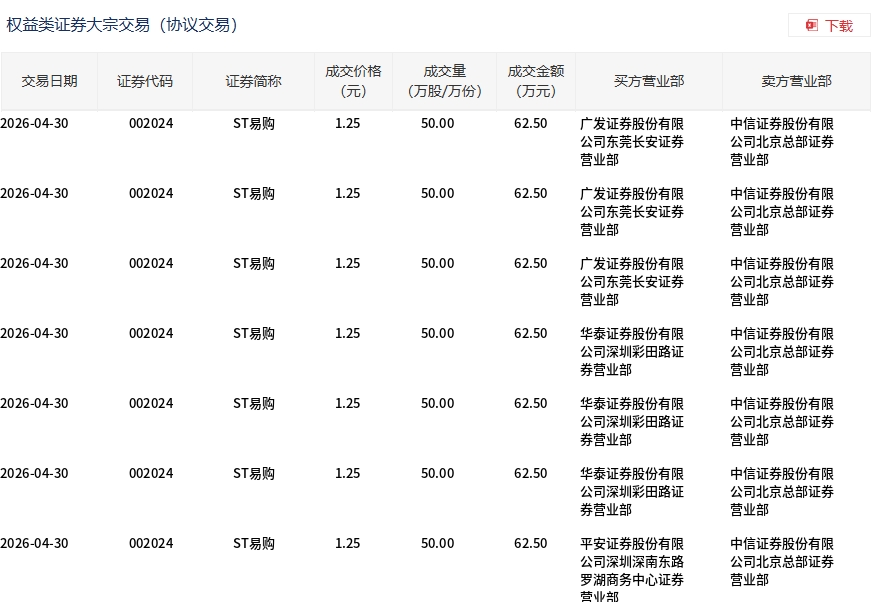Viewport: 872px width, 602px height.
Task: Click the 证券简称 column header
Action: (x=254, y=81)
